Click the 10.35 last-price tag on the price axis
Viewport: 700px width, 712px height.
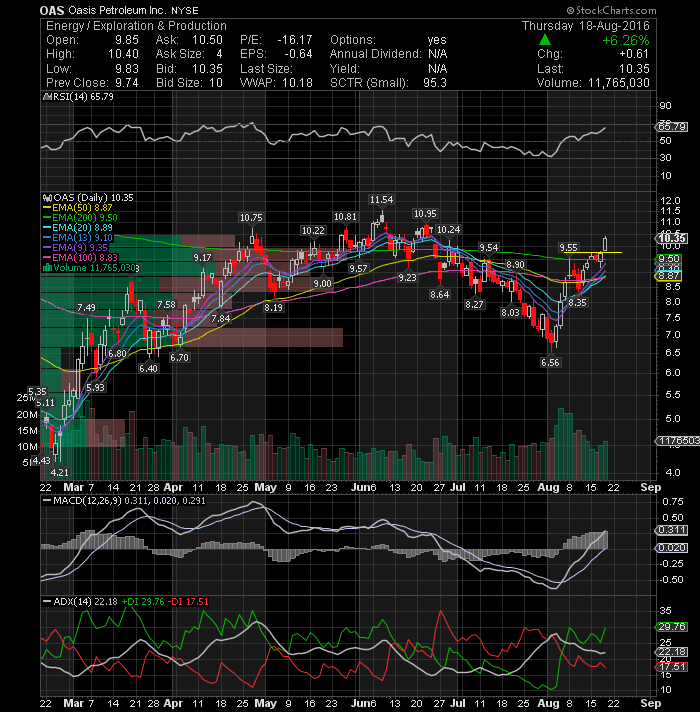click(x=672, y=238)
